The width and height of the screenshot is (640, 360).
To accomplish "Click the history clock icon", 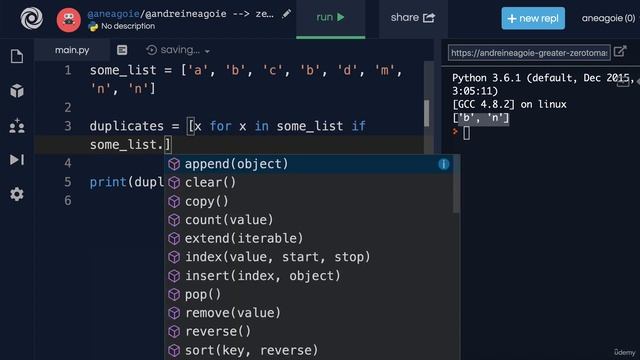I will [151, 50].
